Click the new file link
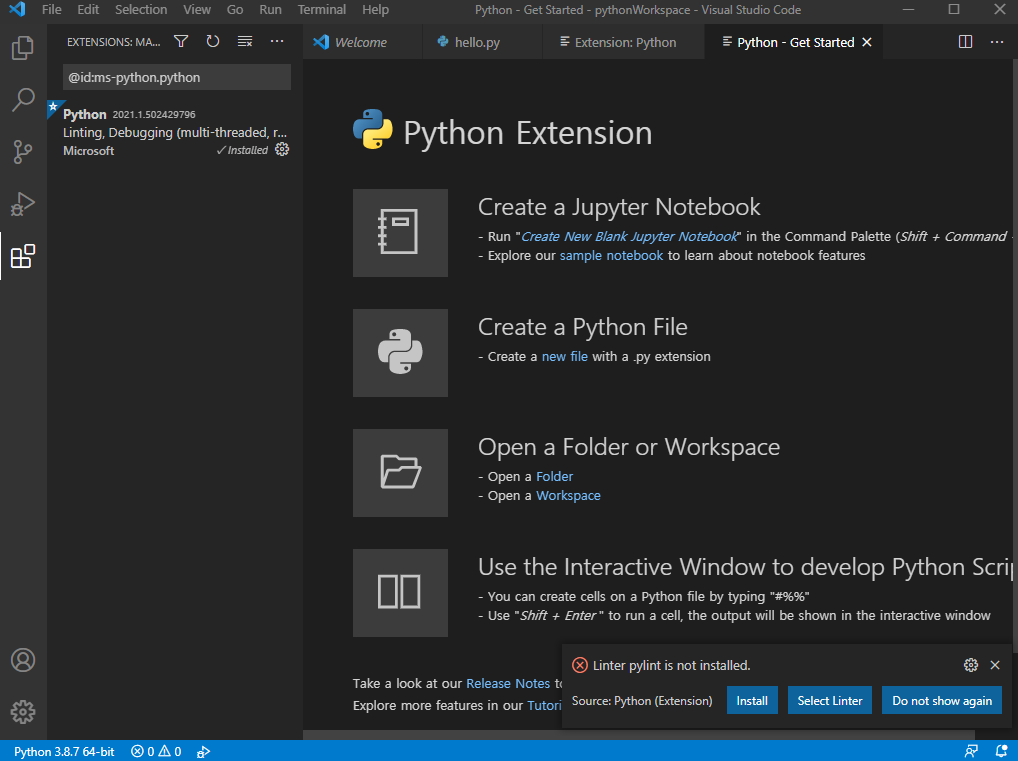Screen dimensions: 1018x761 (x=565, y=356)
